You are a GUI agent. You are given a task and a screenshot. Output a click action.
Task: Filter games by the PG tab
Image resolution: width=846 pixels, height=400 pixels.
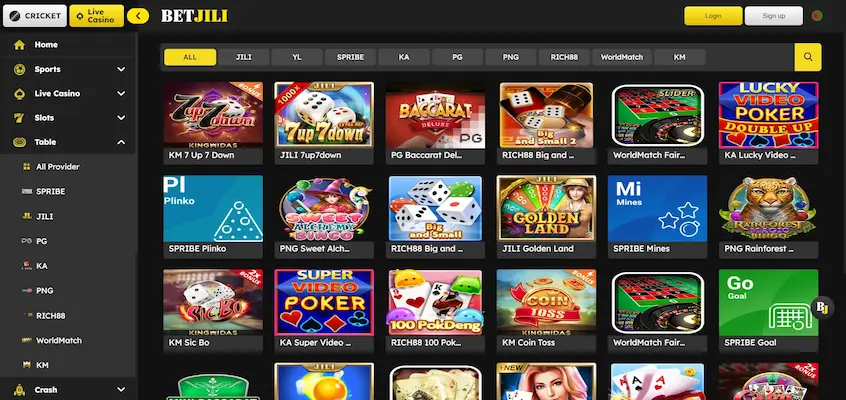(x=458, y=57)
